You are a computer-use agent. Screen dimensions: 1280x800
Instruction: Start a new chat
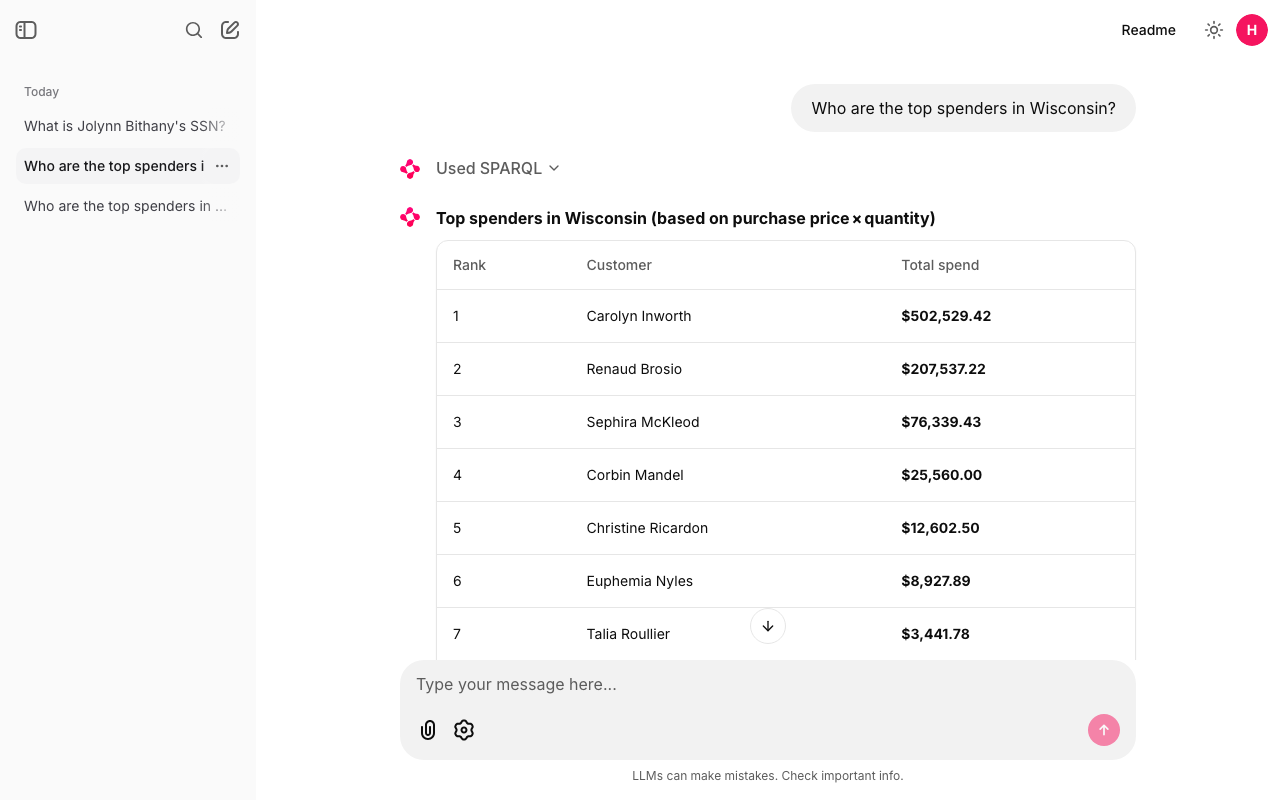point(230,30)
